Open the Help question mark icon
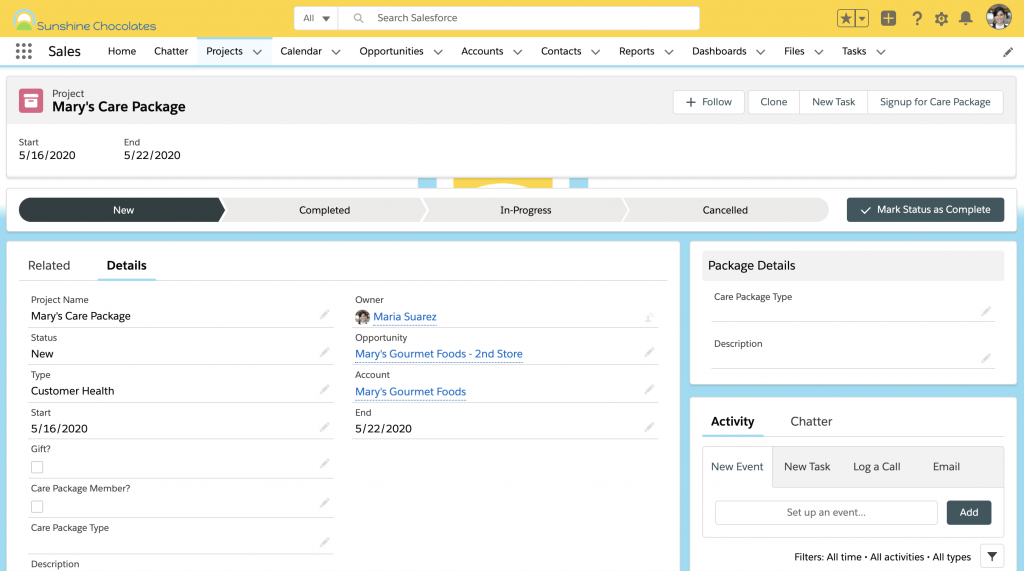Screen dimensions: 1024x571 (x=917, y=18)
